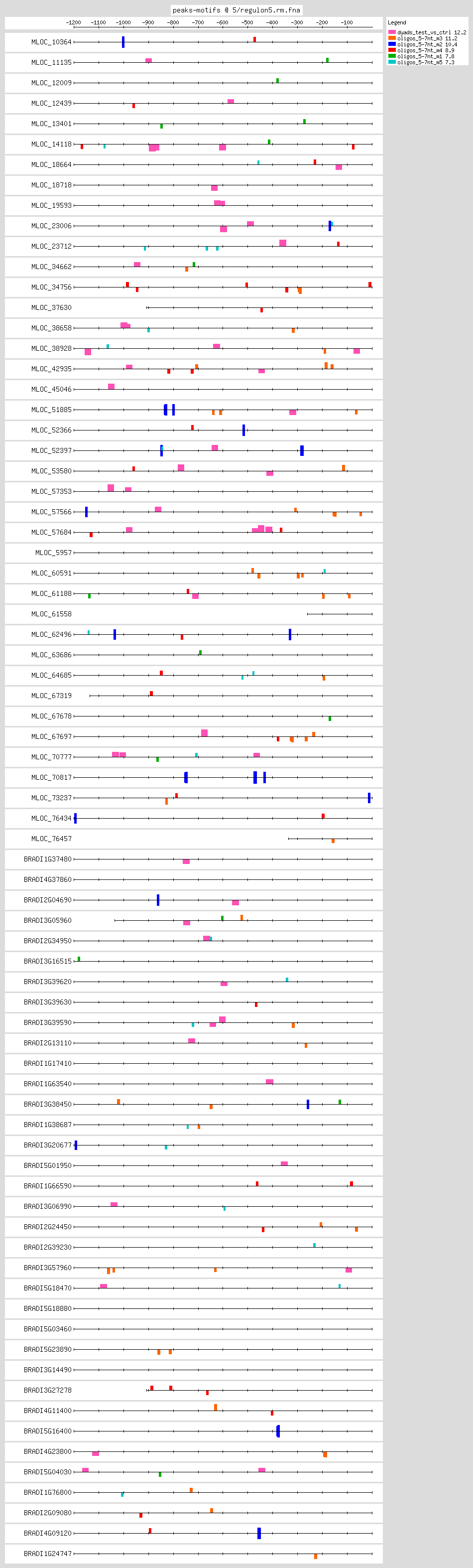Viewport: 473px width, 1568px height.
Task: Click the Legend heading text
Action: 397,22
